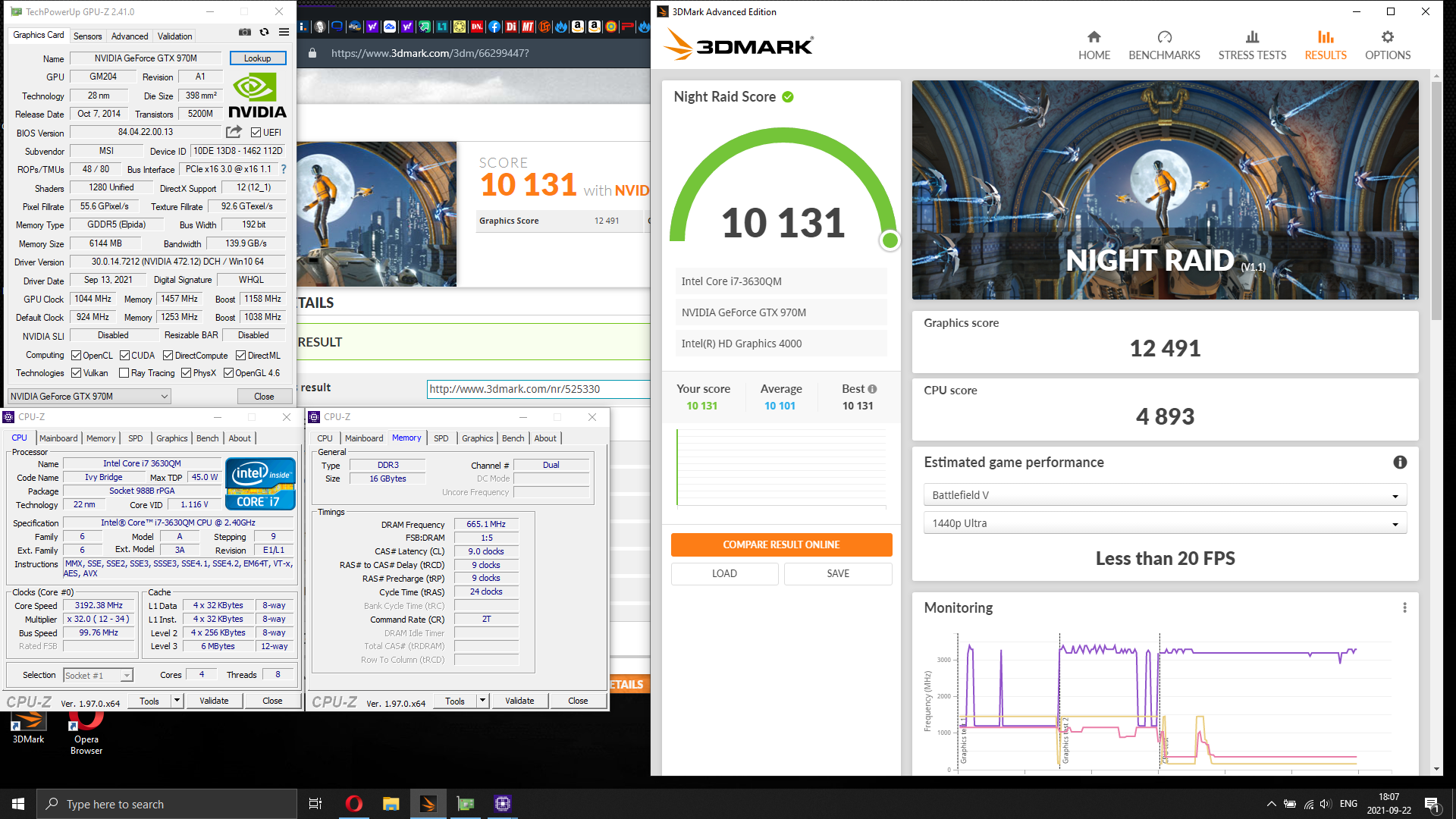Switch to the GPU-Z Validation tab
Viewport: 1456px width, 819px height.
[x=174, y=36]
